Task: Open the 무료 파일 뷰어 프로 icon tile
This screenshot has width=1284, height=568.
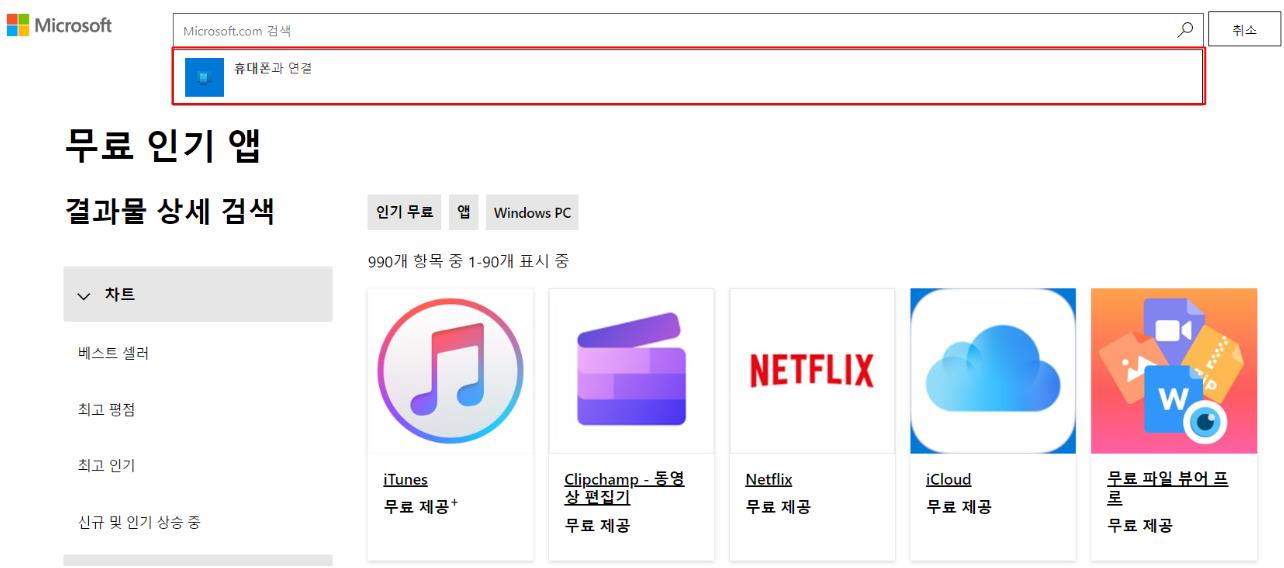Action: pyautogui.click(x=1174, y=371)
